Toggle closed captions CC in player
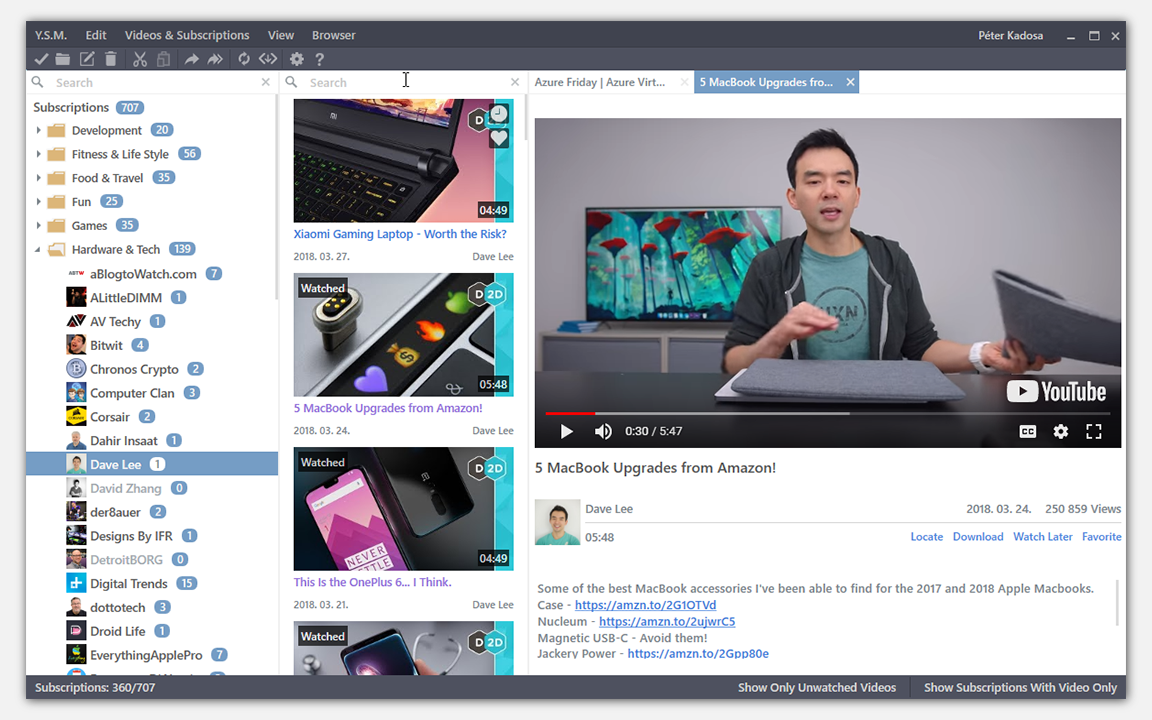The height and width of the screenshot is (720, 1152). pyautogui.click(x=1028, y=431)
